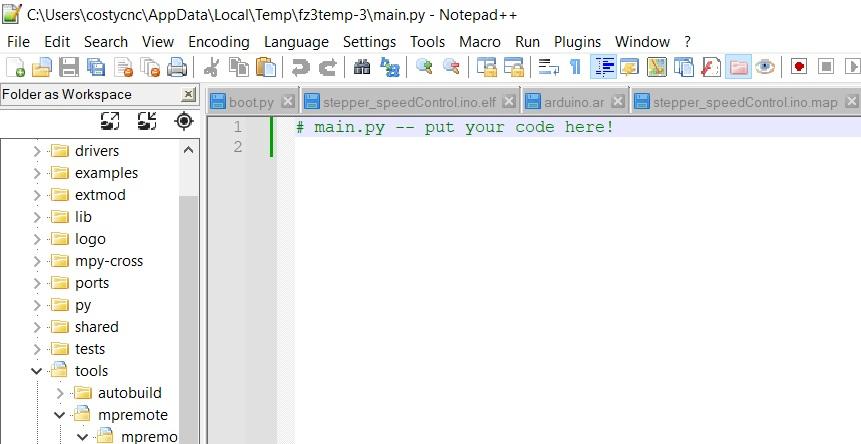Image resolution: width=861 pixels, height=444 pixels.
Task: Click Collapse all folders icon in workspace panel
Action: 147,121
